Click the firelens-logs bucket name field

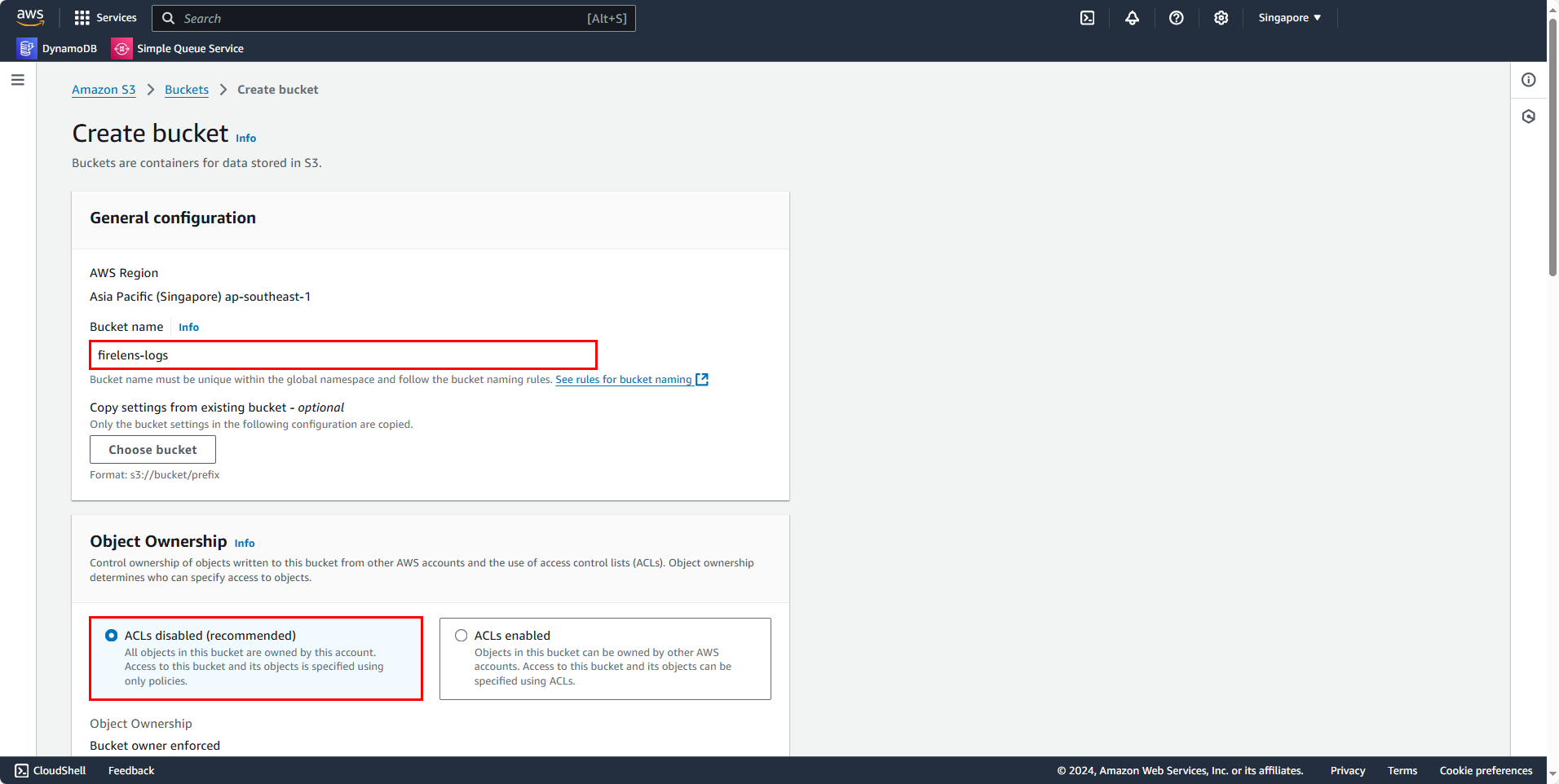point(343,355)
